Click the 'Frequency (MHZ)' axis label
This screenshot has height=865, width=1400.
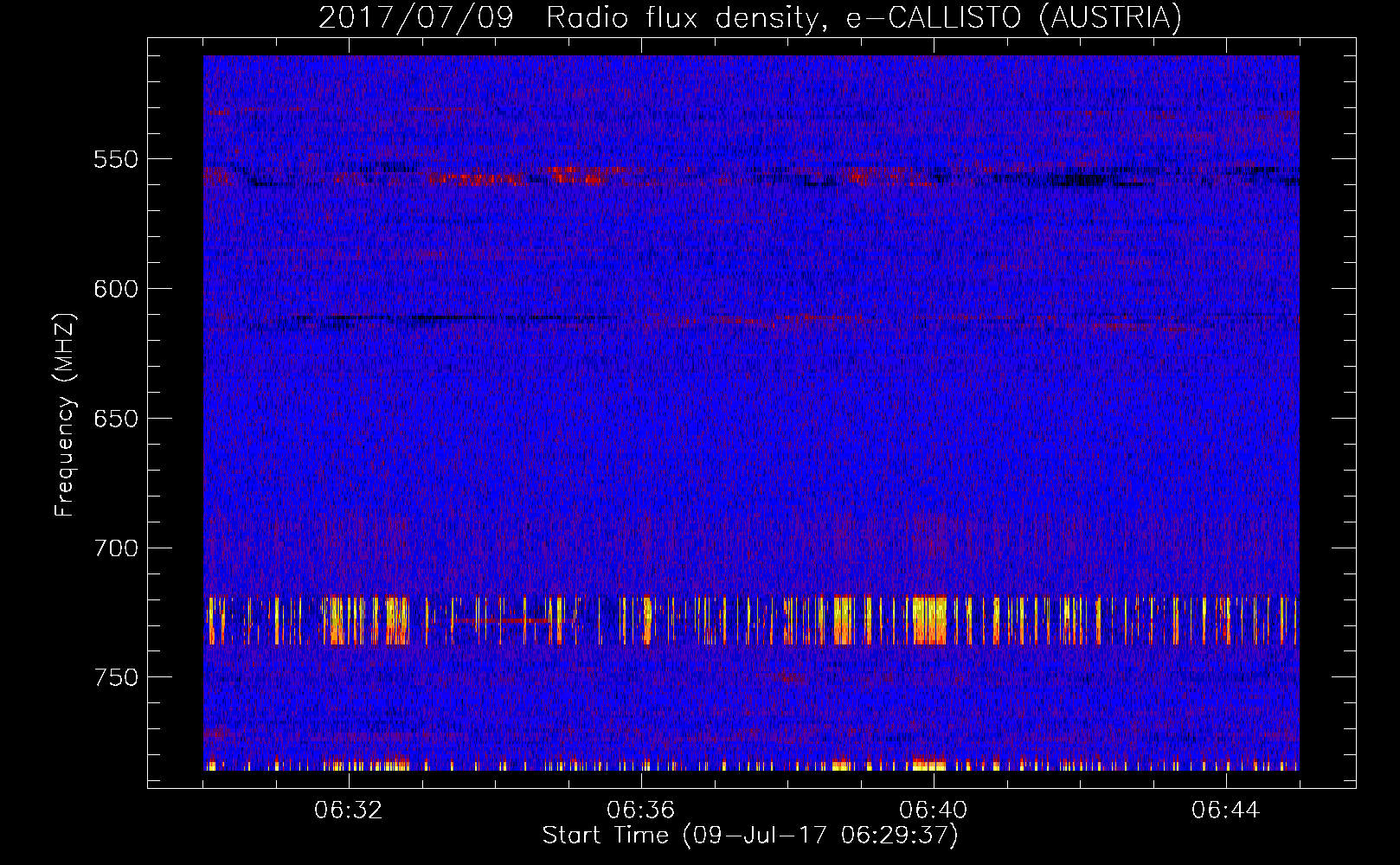point(65,414)
